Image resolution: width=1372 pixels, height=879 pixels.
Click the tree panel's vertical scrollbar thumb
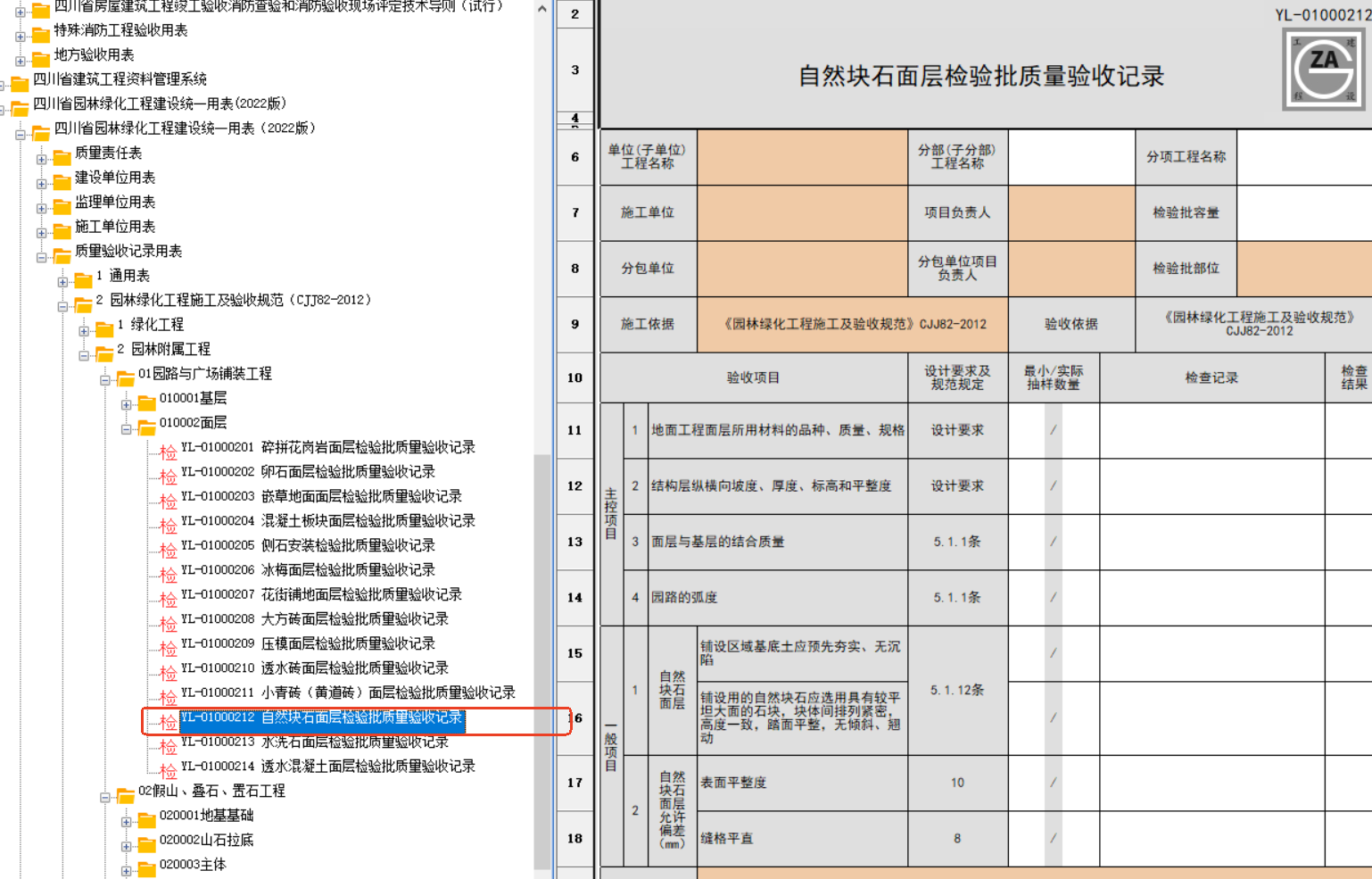542,660
